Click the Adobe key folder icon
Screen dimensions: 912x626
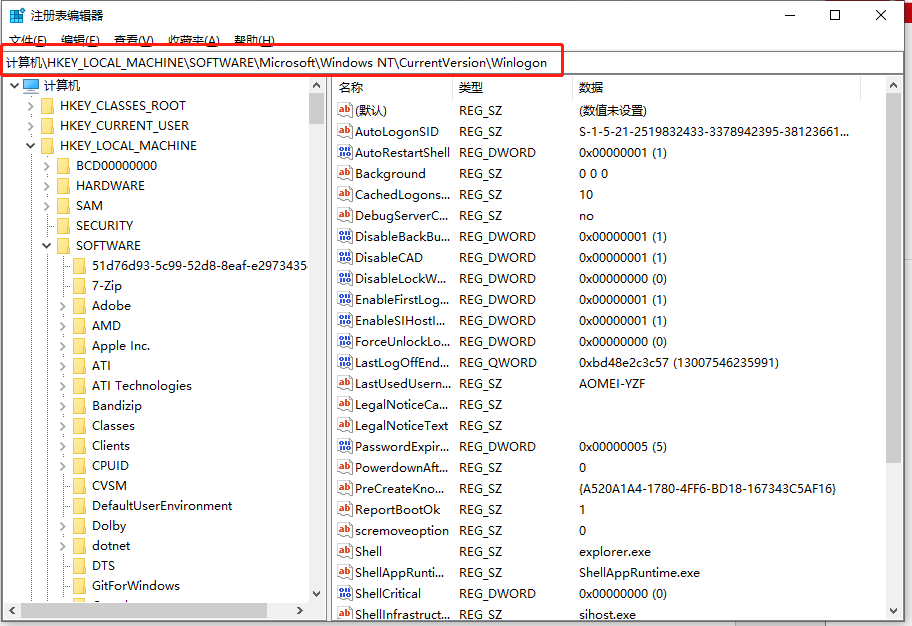click(x=78, y=305)
